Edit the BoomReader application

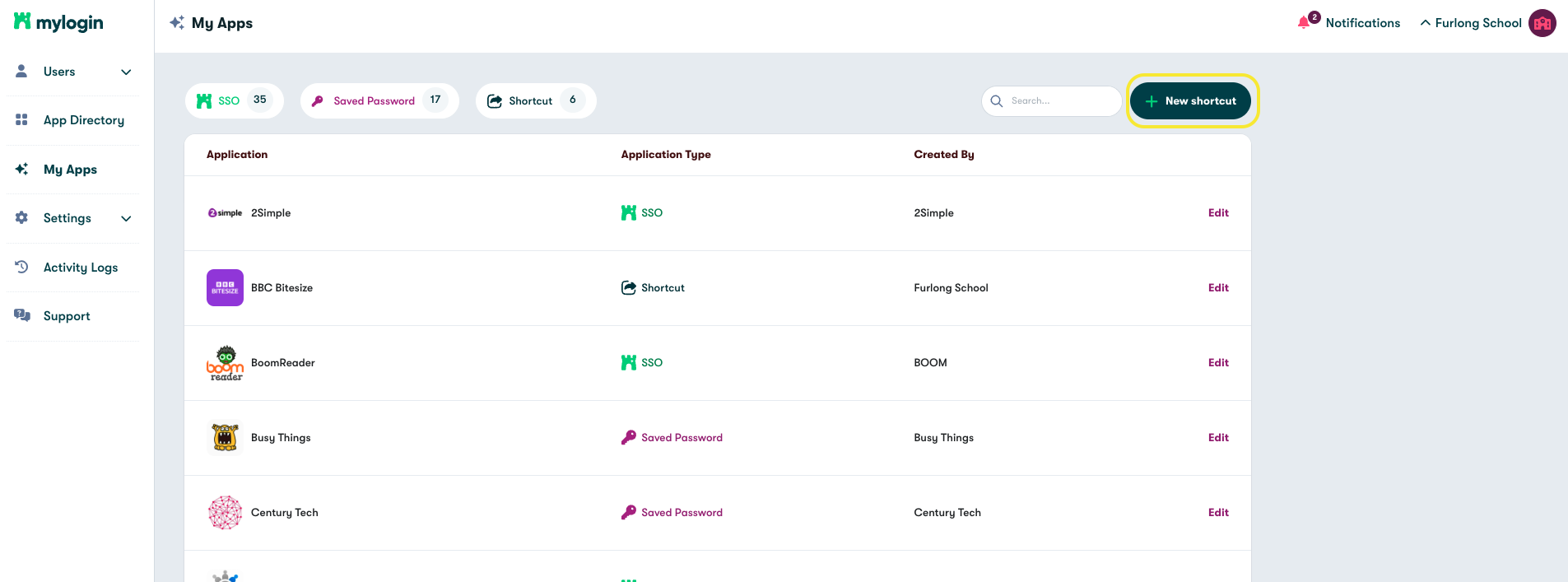pyautogui.click(x=1218, y=362)
